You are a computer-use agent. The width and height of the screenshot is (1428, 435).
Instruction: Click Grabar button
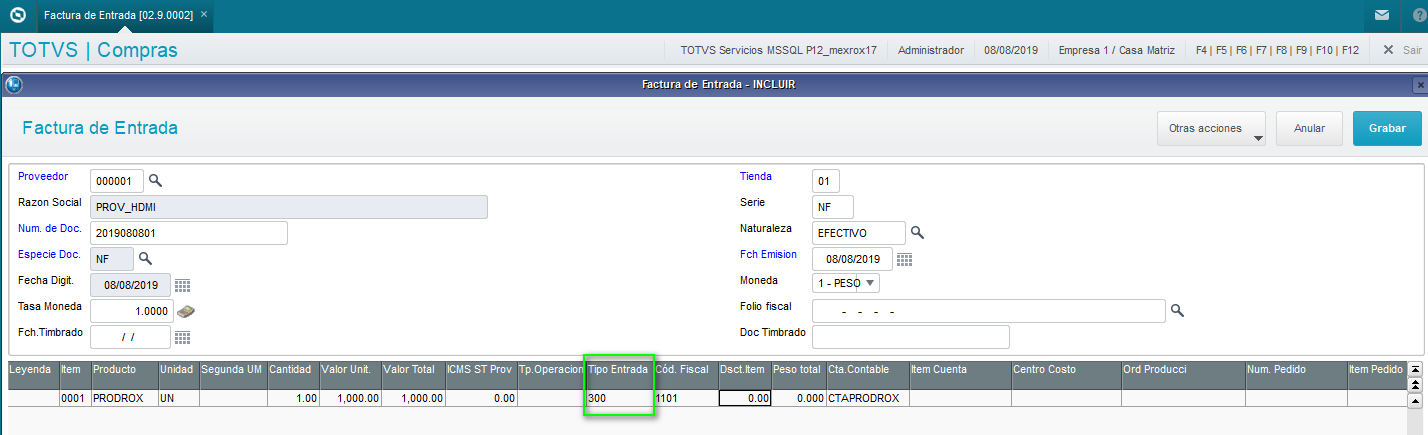click(1387, 128)
